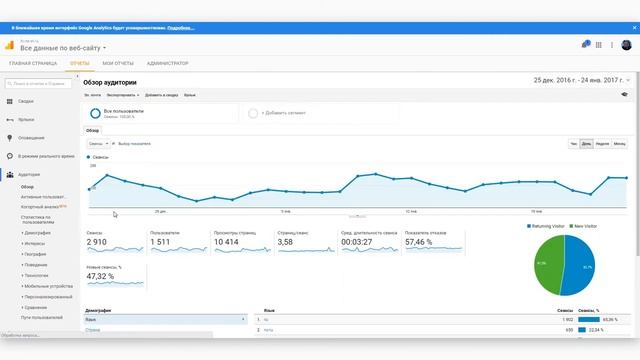Screen dimensions: 640x360
Task: Click the 2 910 Сеансы metric card
Action: [x=115, y=242]
